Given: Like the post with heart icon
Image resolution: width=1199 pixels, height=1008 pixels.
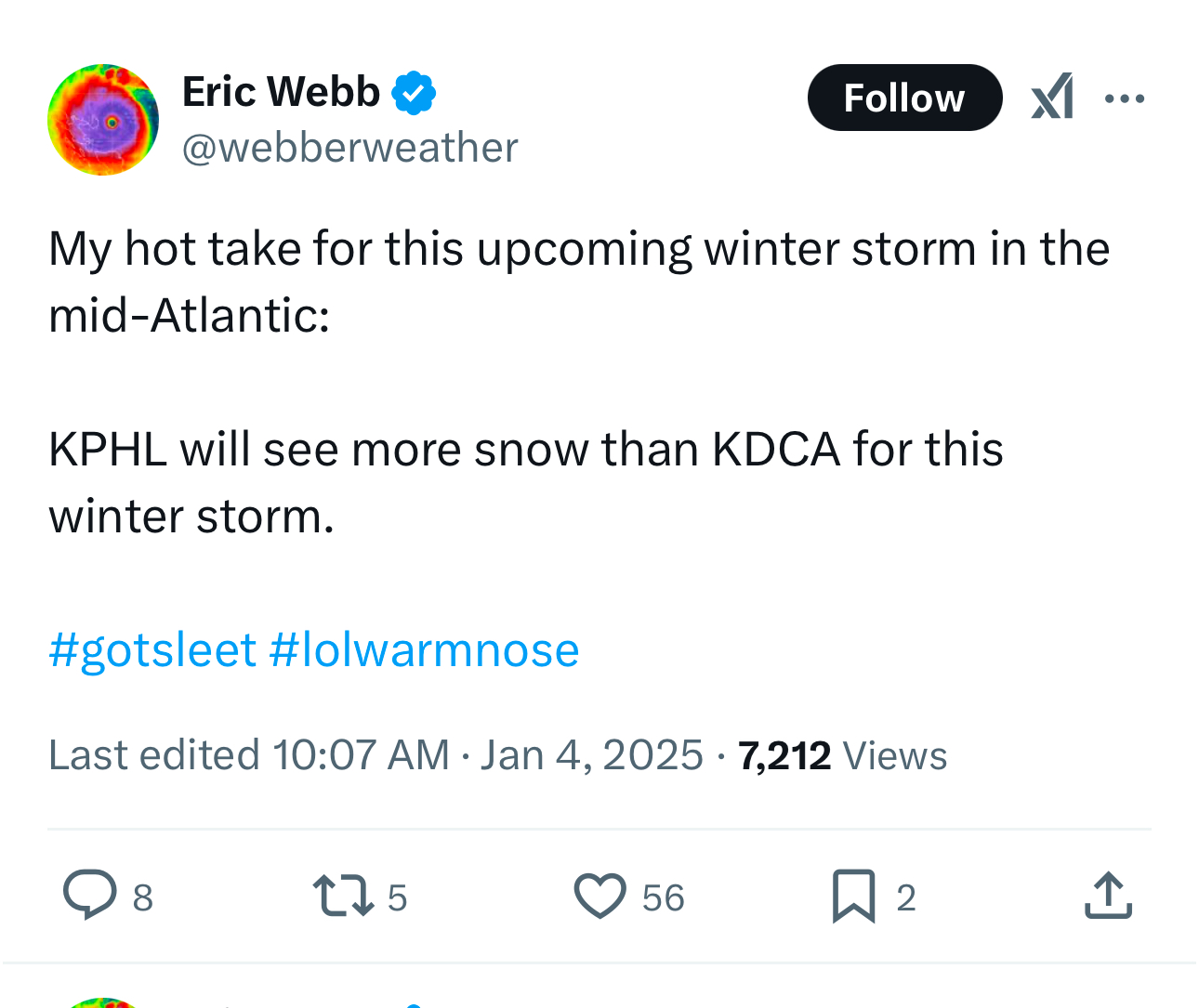Looking at the screenshot, I should pos(600,897).
